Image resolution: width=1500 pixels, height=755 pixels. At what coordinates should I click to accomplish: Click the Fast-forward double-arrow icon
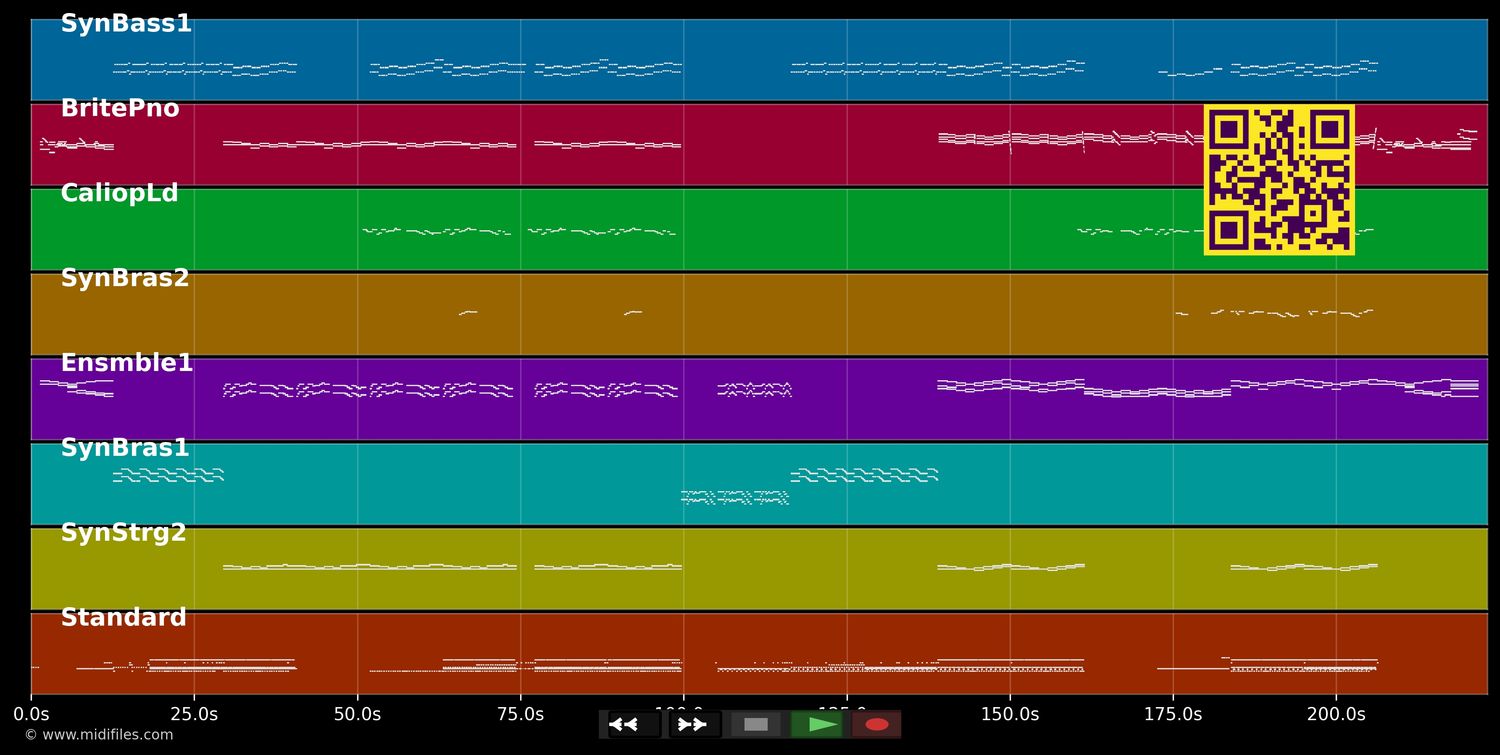[x=693, y=724]
